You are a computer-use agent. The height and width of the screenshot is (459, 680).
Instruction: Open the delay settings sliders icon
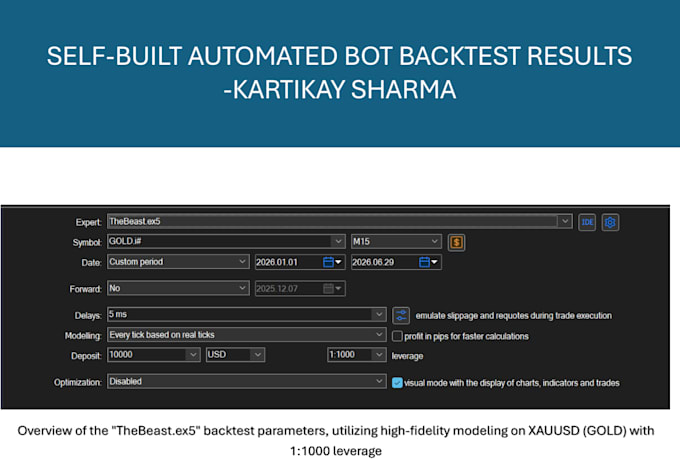(401, 315)
